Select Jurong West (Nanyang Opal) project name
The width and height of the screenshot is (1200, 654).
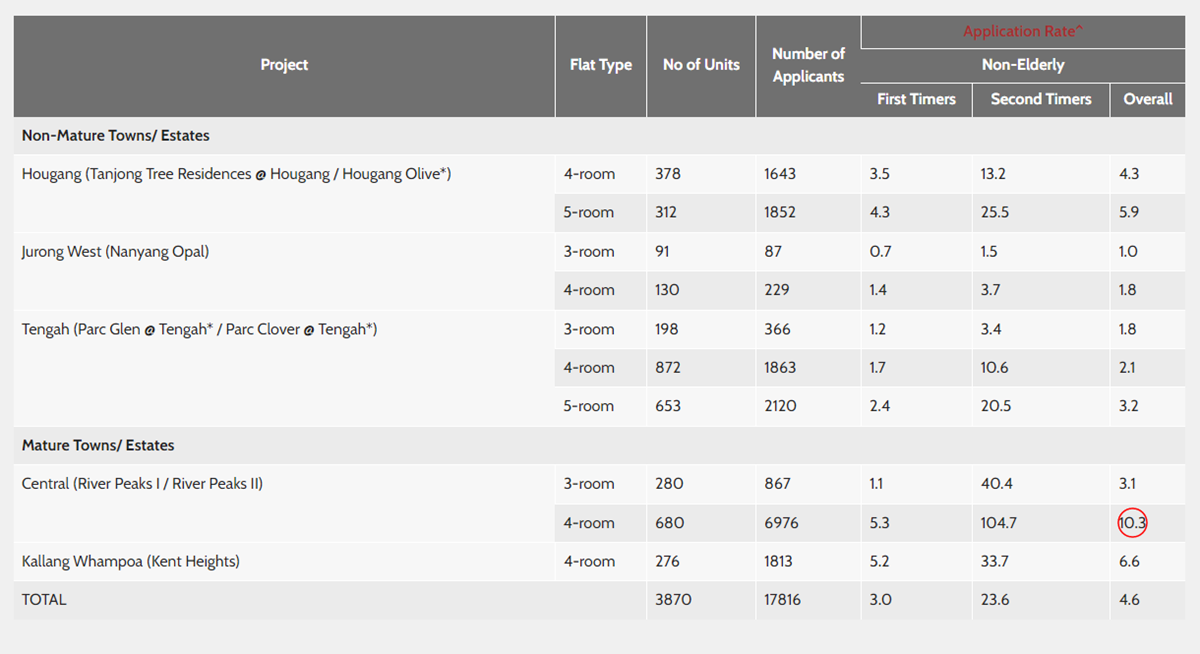tap(115, 252)
